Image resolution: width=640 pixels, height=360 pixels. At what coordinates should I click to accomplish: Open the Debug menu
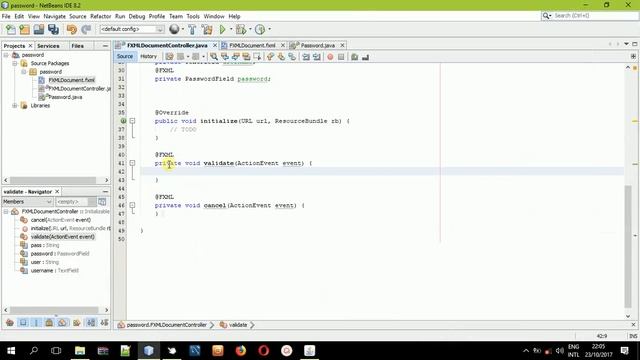click(x=137, y=16)
